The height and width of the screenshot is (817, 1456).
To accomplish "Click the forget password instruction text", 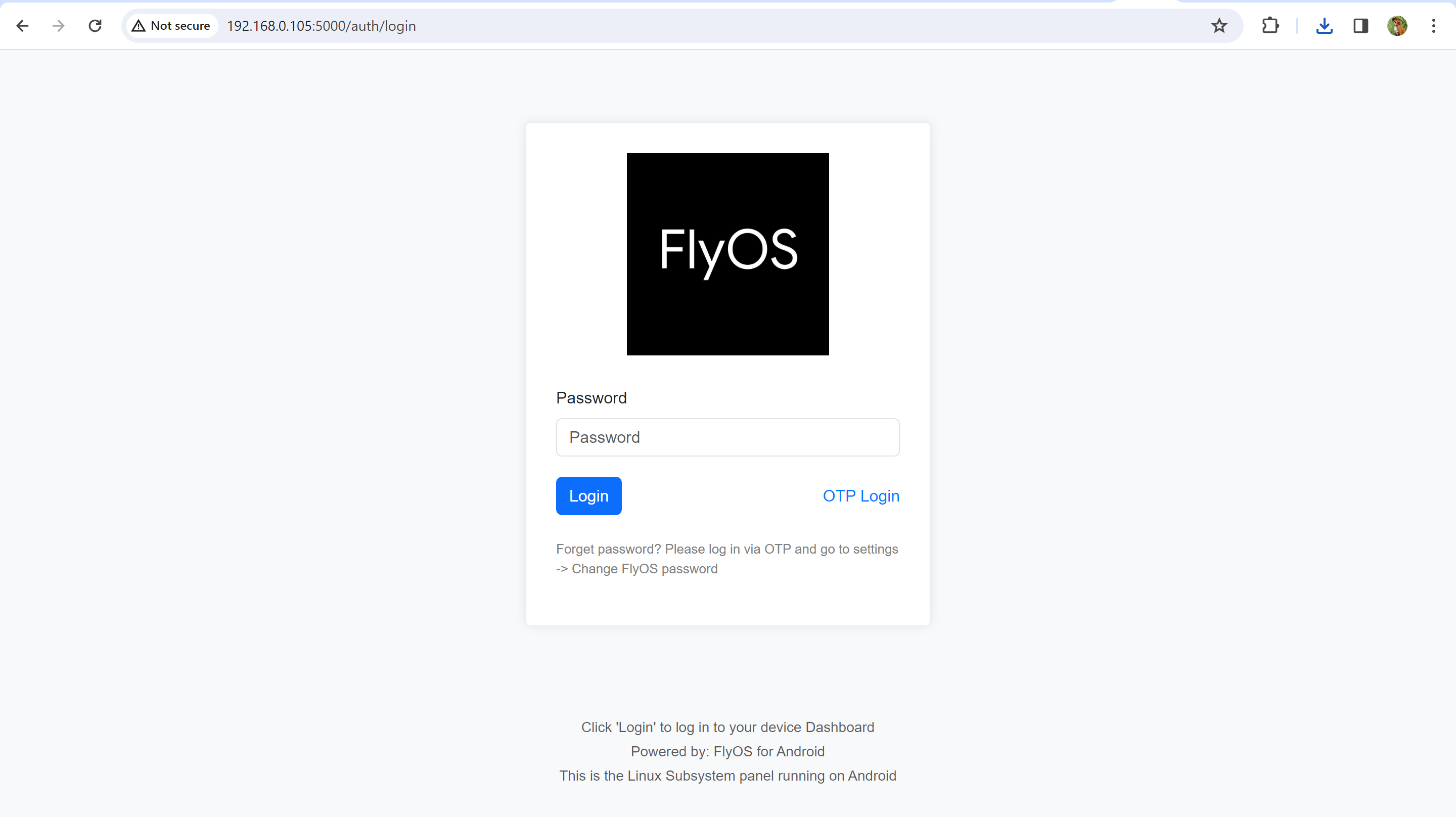I will pyautogui.click(x=727, y=559).
